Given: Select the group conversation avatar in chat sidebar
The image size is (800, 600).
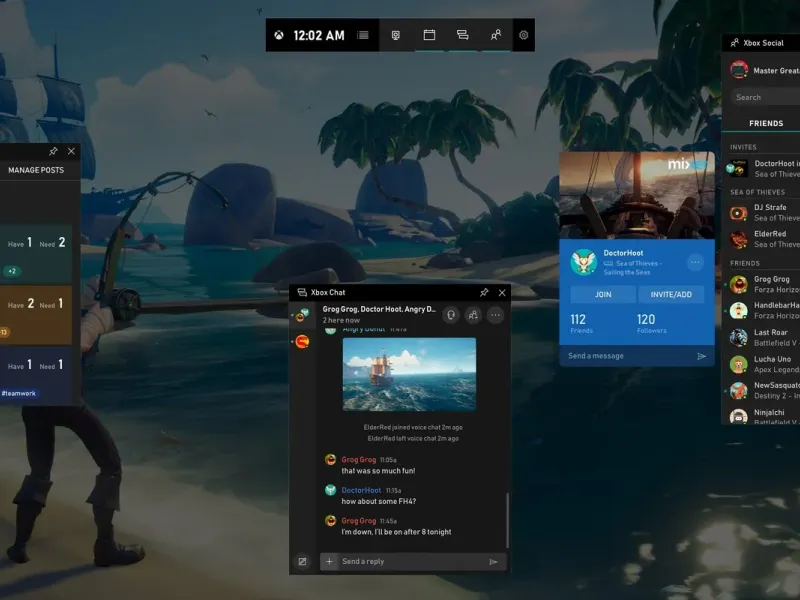Looking at the screenshot, I should tap(302, 315).
